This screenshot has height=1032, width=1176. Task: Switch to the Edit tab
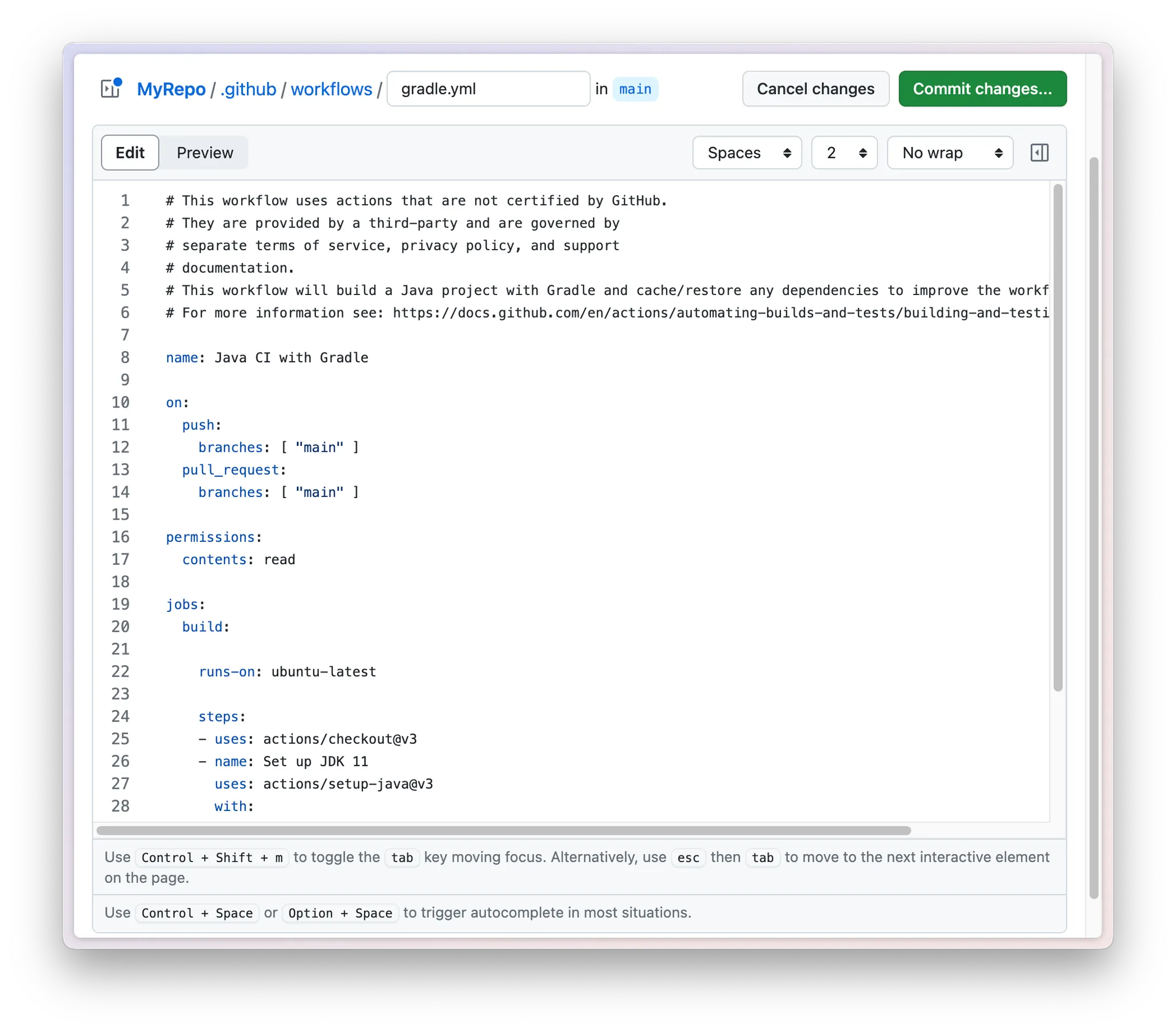(x=130, y=153)
